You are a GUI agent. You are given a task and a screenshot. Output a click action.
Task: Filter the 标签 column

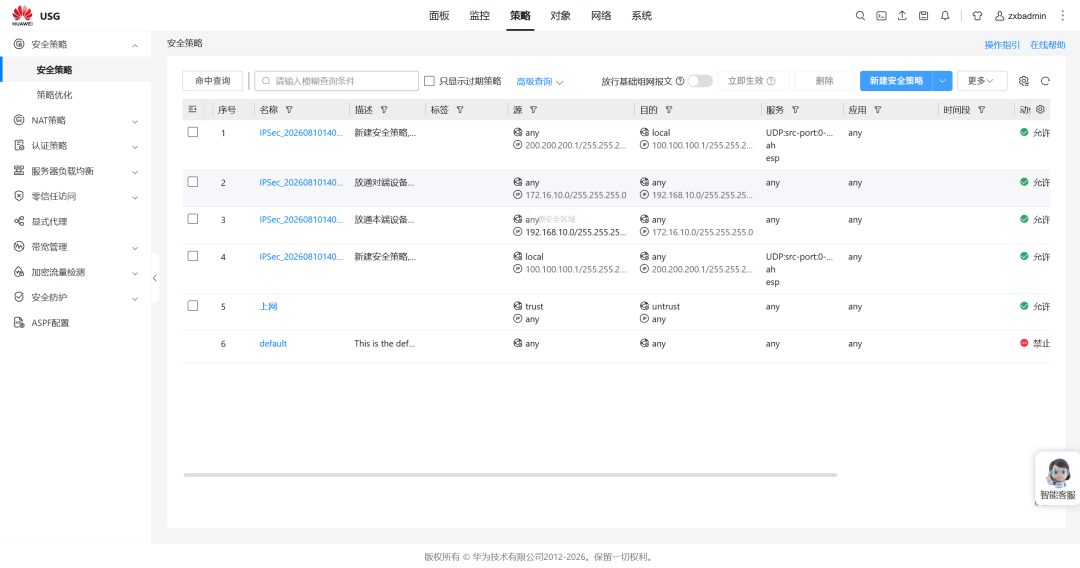[460, 109]
